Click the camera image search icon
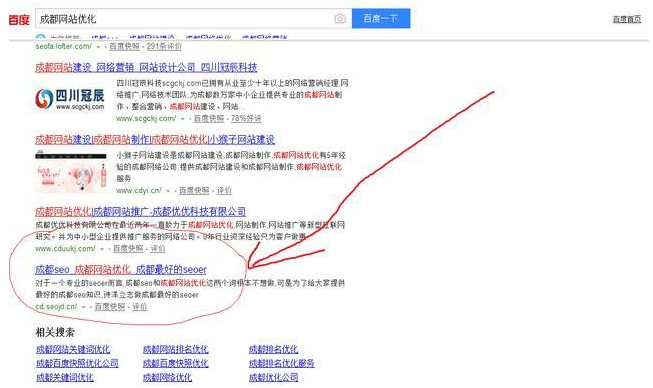The height and width of the screenshot is (388, 653). [x=340, y=19]
